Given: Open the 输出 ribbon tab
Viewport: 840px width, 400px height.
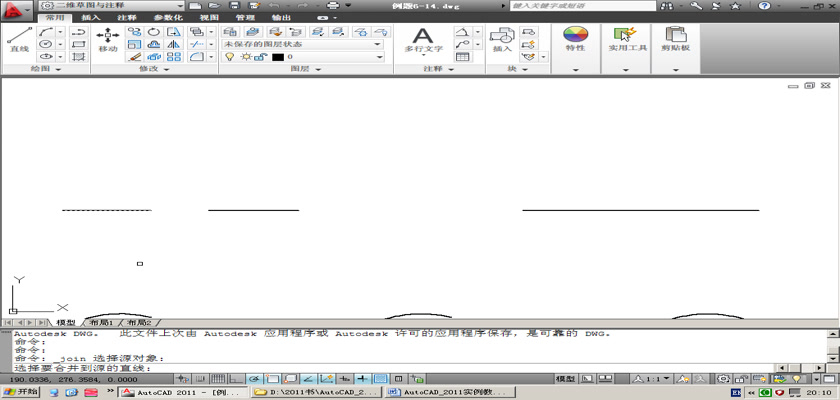Looking at the screenshot, I should [x=281, y=18].
